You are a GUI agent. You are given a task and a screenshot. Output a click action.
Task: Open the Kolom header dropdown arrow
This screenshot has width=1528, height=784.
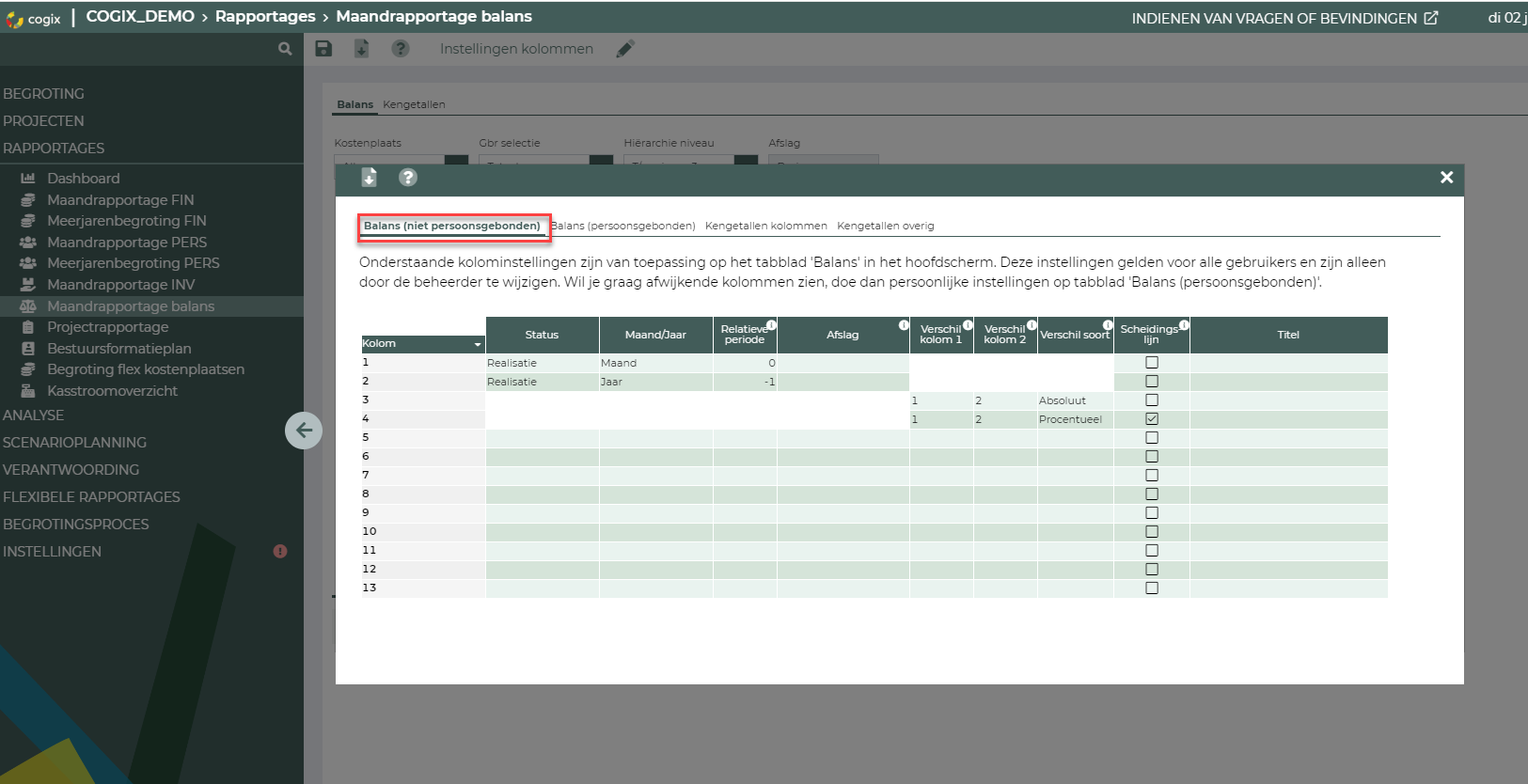tap(477, 345)
